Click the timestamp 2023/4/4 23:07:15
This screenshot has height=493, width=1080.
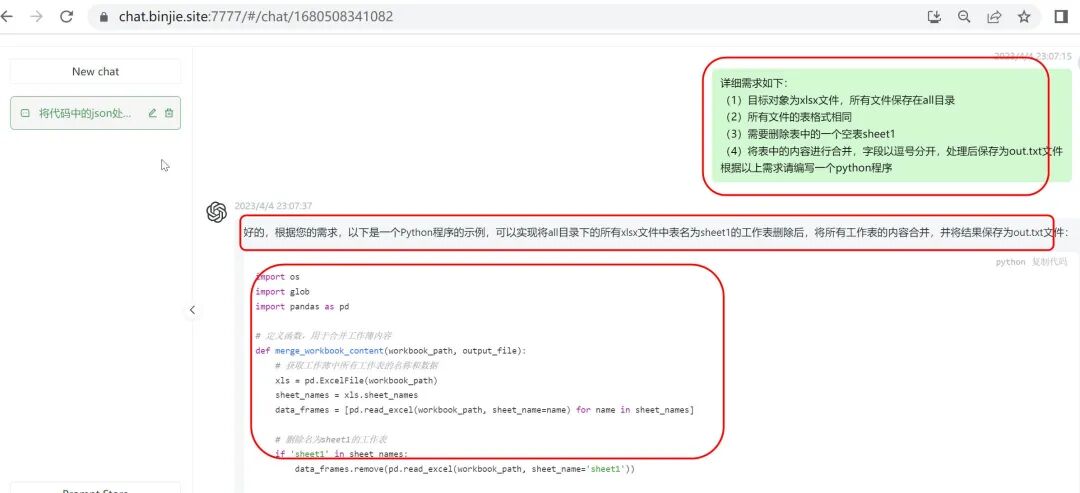pyautogui.click(x=1032, y=56)
